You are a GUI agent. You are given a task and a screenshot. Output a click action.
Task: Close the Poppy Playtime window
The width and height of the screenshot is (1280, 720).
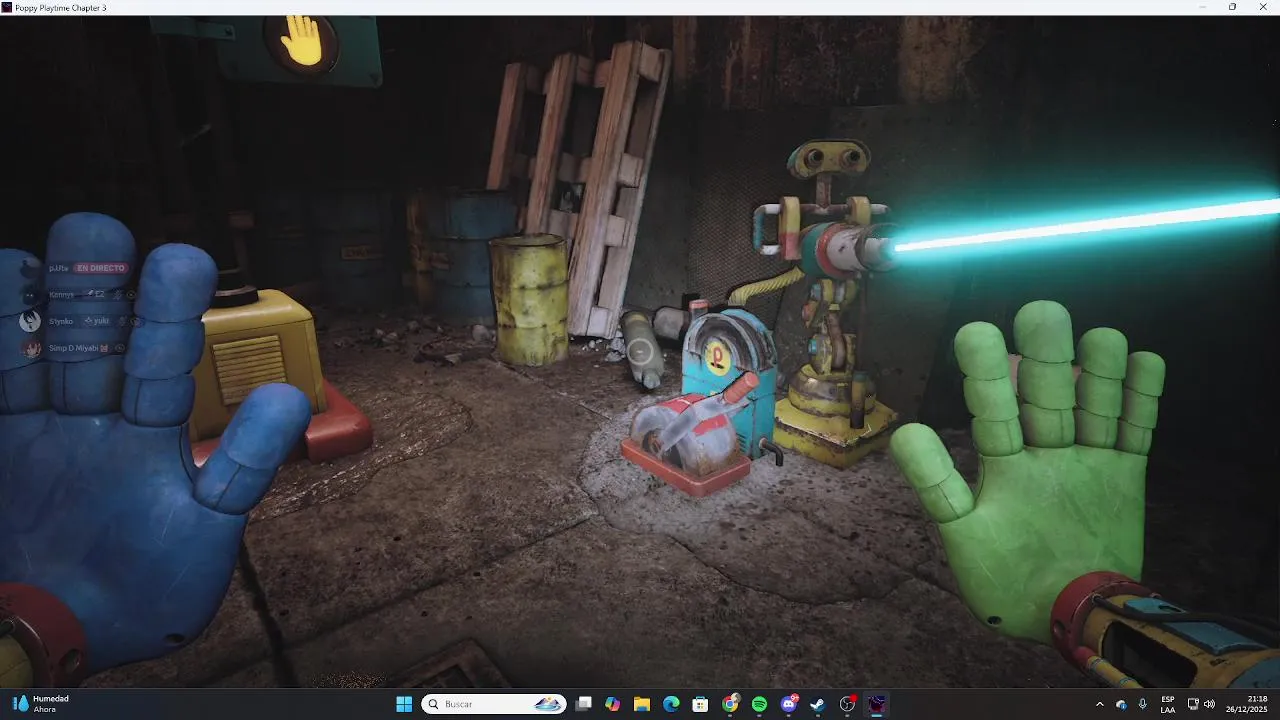pos(1262,7)
